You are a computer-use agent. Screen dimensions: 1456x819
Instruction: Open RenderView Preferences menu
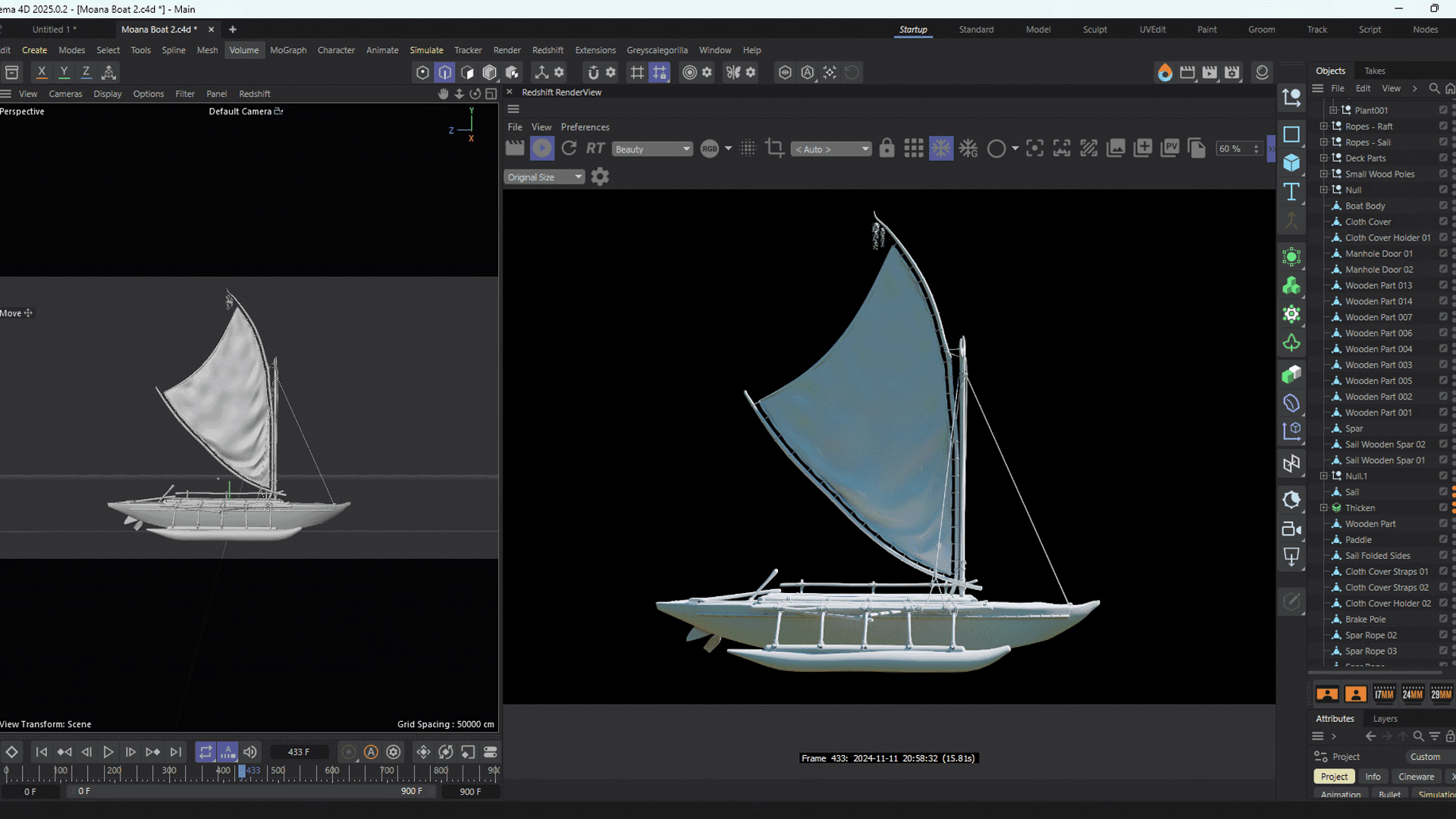pyautogui.click(x=585, y=127)
